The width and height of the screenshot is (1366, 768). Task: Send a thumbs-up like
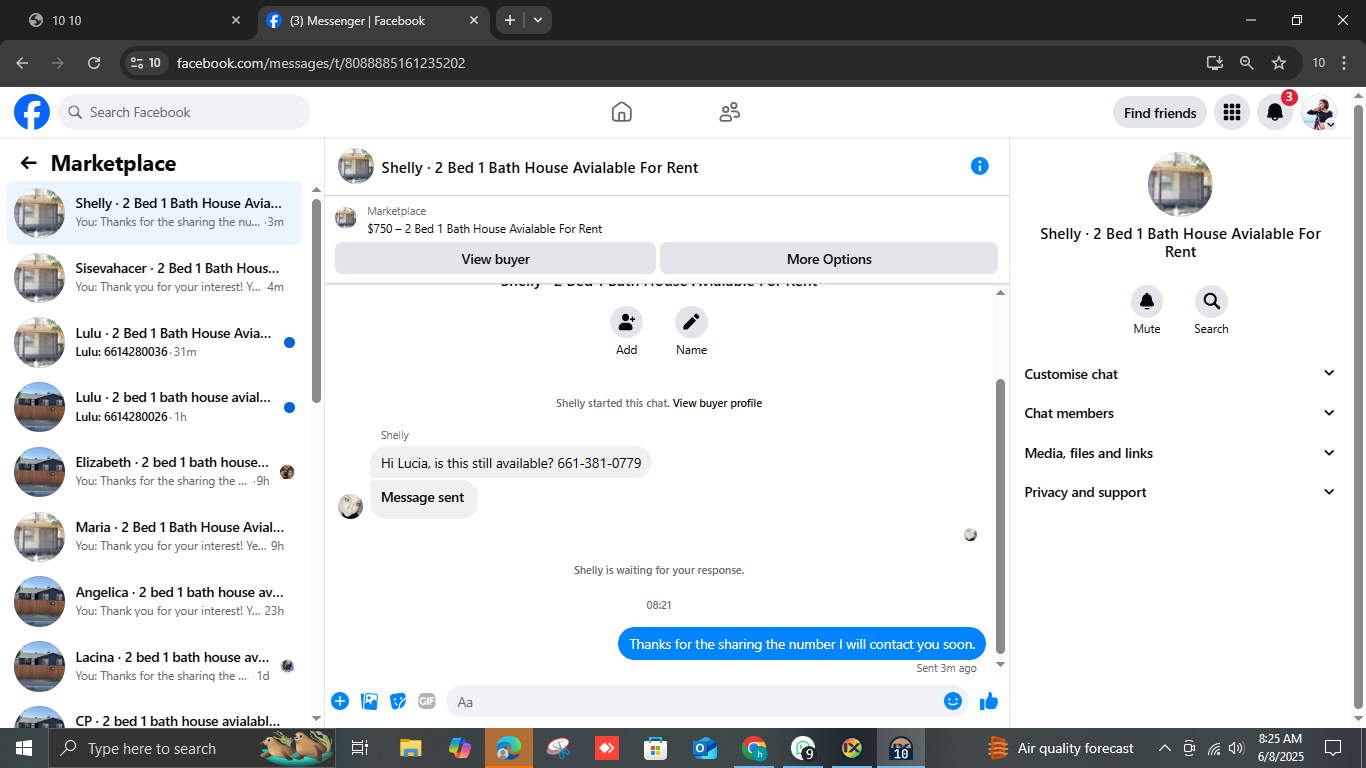(x=989, y=701)
